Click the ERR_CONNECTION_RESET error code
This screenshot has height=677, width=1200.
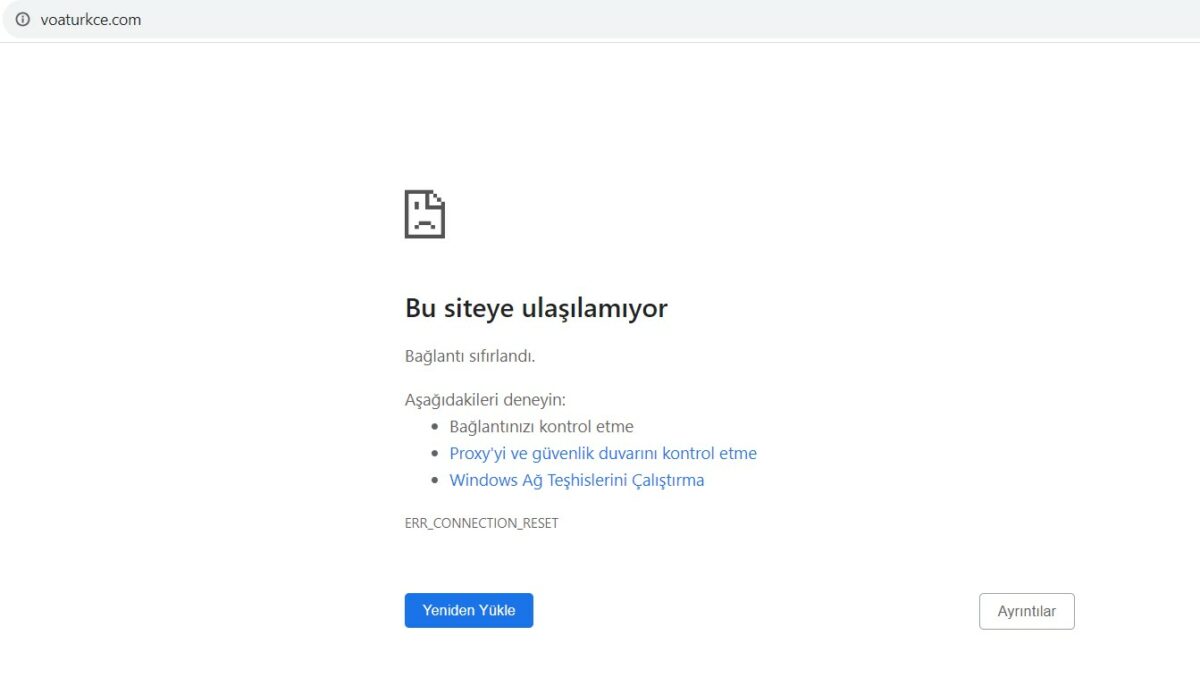point(481,523)
